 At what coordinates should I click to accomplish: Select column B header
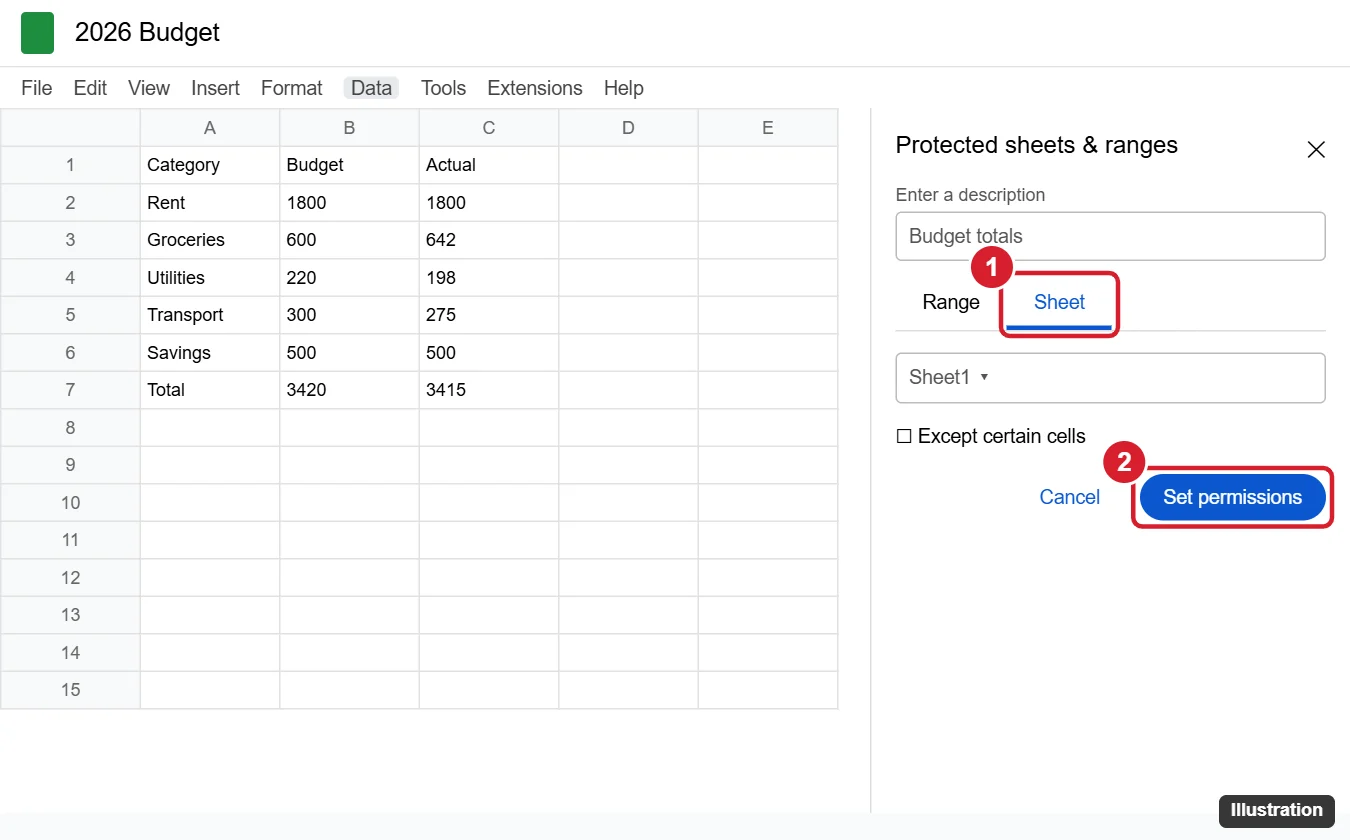349,128
